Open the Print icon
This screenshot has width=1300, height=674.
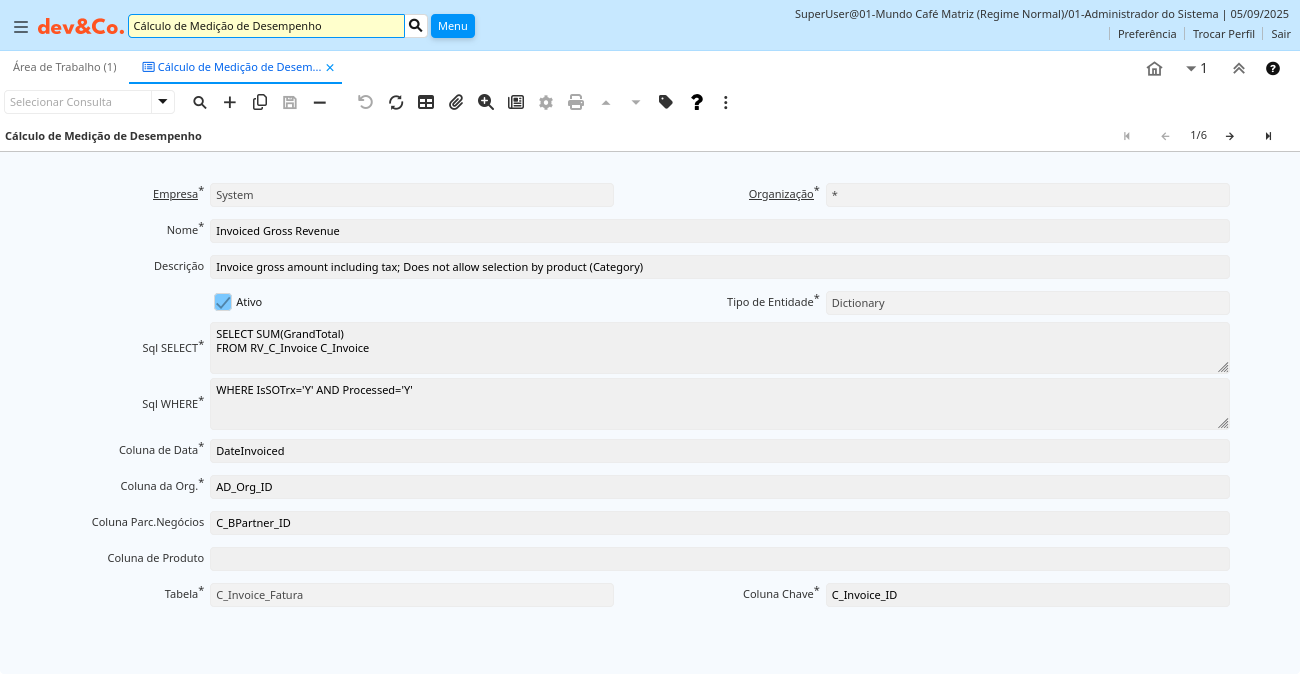click(576, 102)
